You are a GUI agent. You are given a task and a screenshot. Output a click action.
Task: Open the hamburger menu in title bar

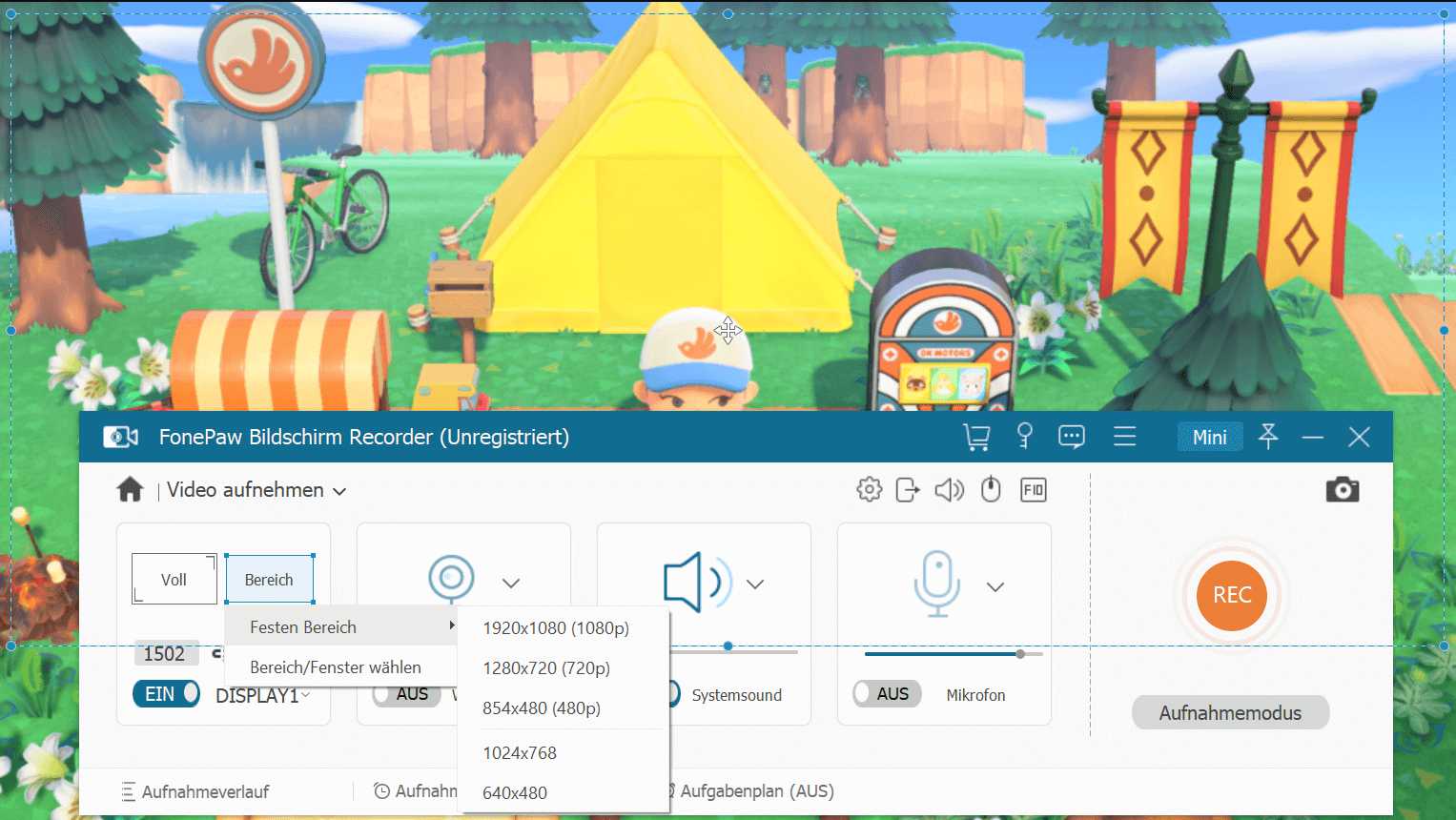click(x=1125, y=437)
